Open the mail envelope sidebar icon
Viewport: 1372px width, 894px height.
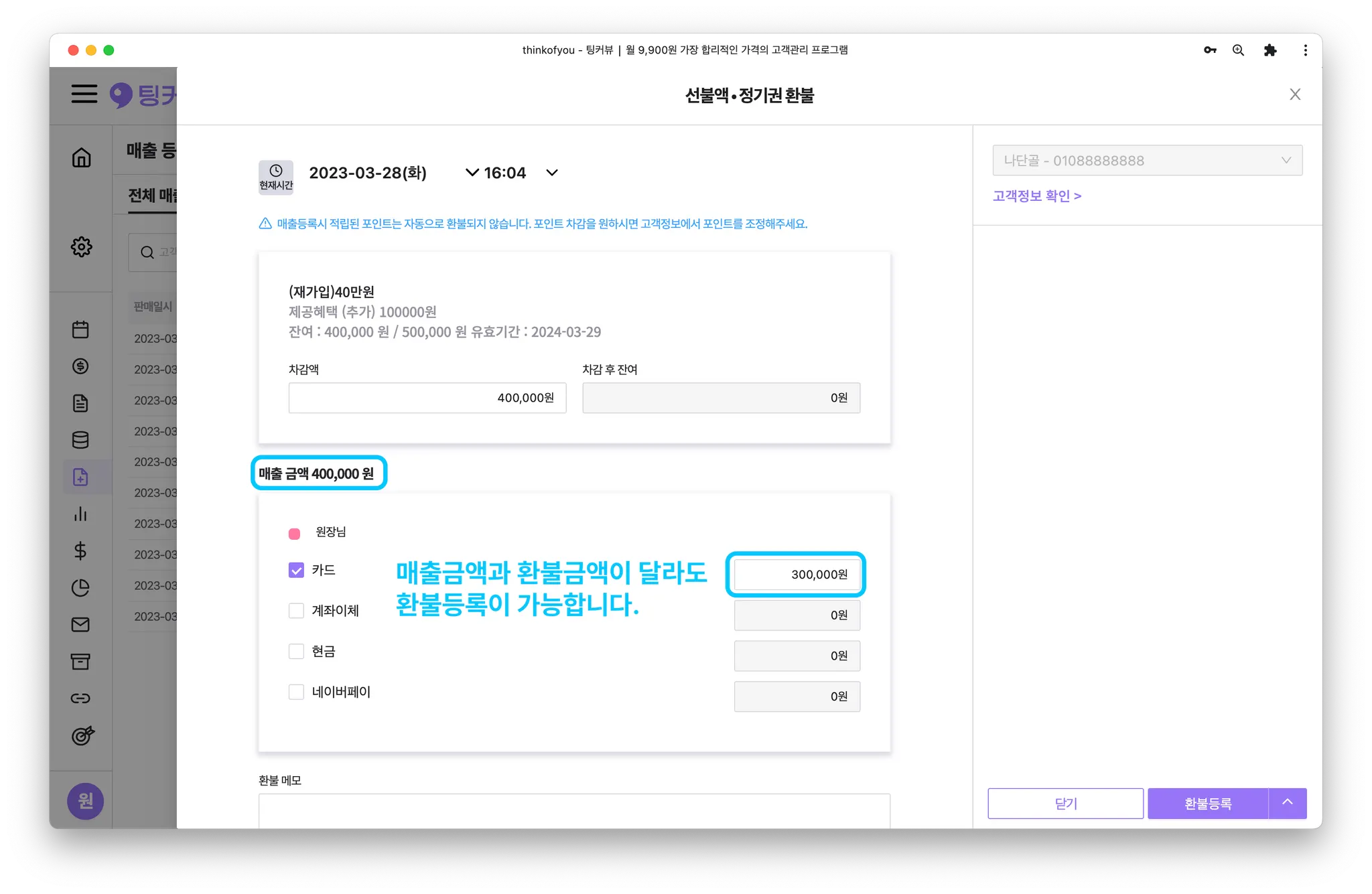point(80,624)
